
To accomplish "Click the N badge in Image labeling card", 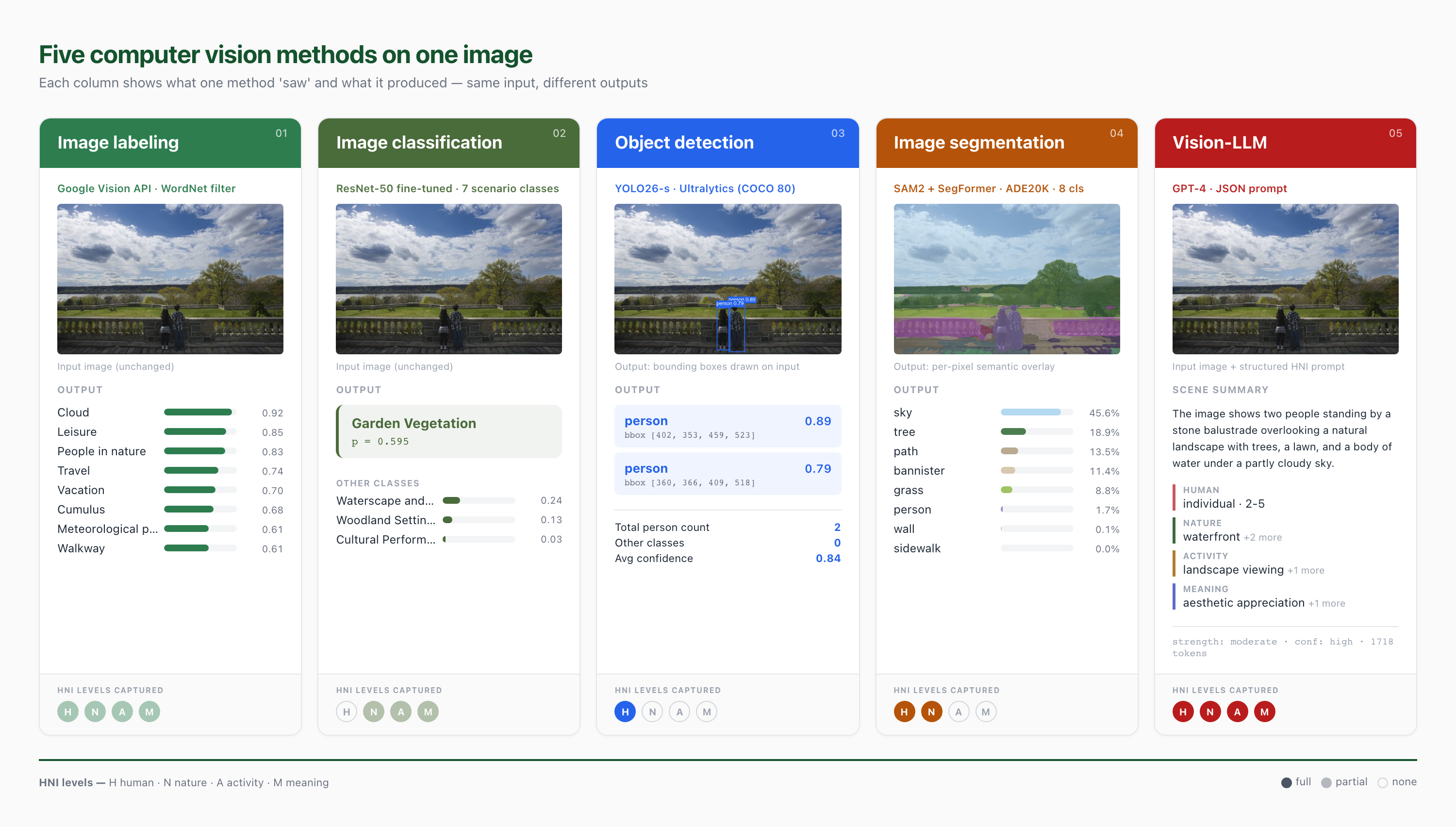I will coord(95,711).
